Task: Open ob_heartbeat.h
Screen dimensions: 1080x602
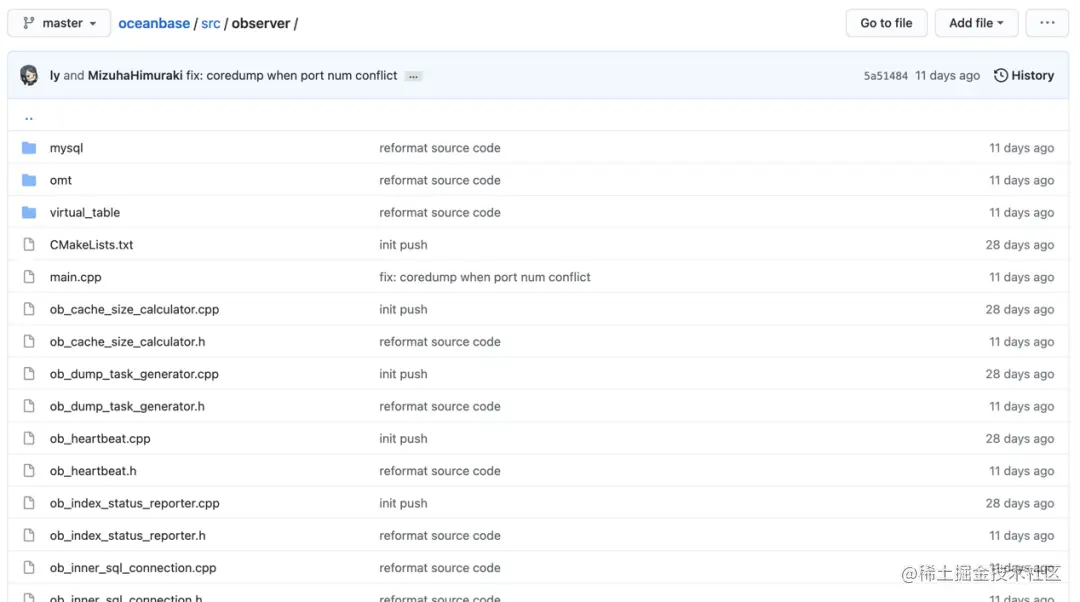Action: 93,471
